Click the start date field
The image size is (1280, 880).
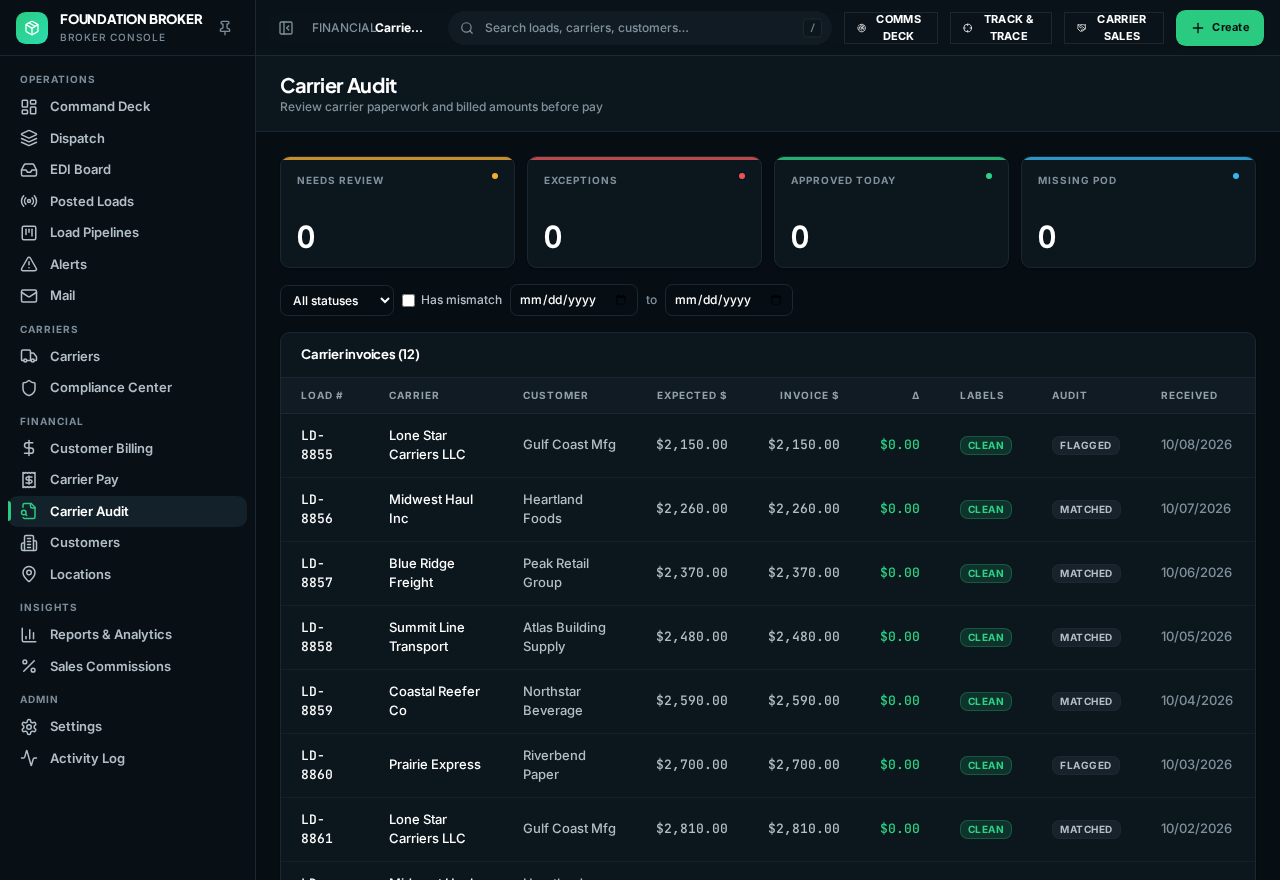click(574, 300)
